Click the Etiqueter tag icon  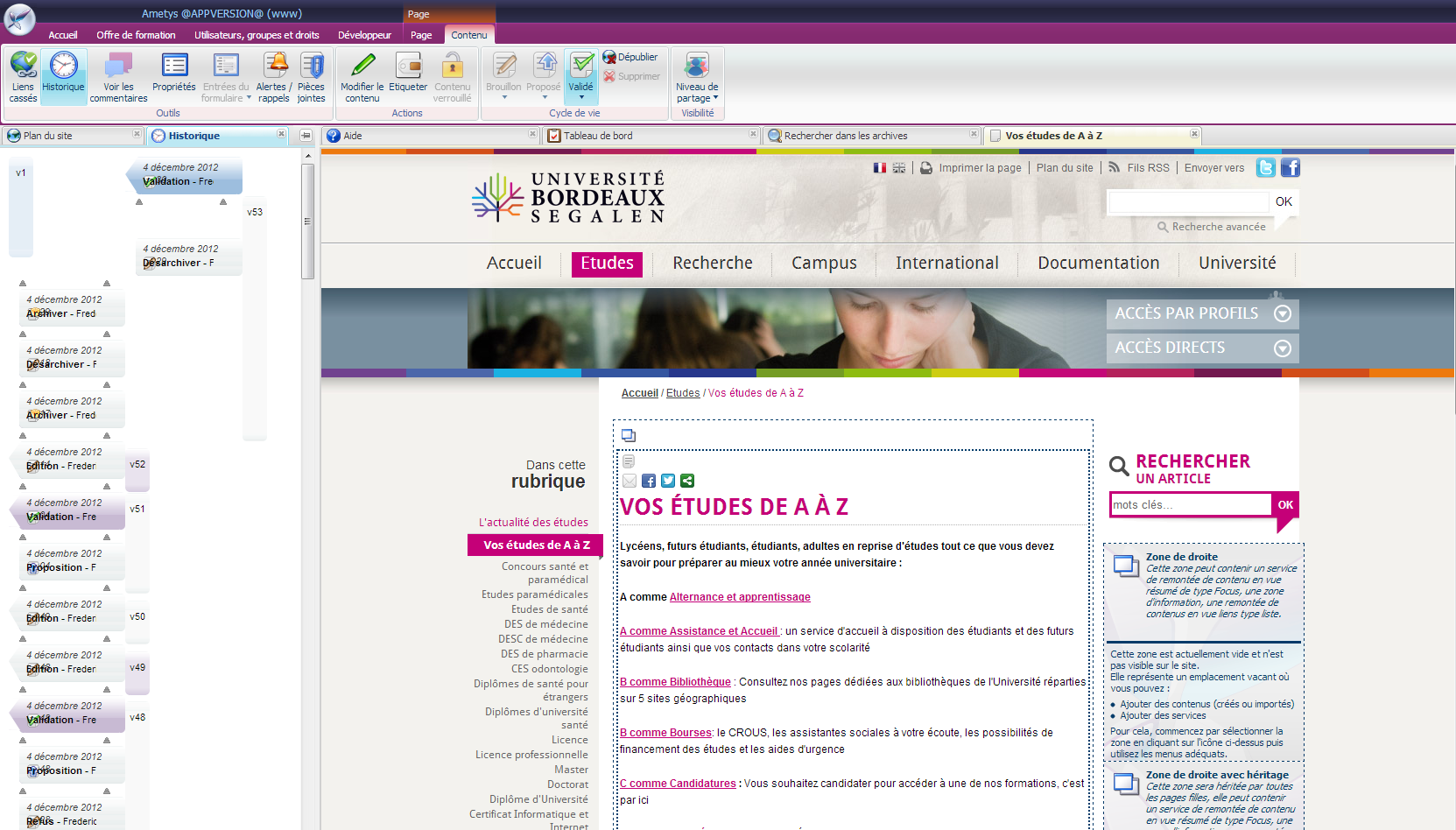pyautogui.click(x=408, y=67)
